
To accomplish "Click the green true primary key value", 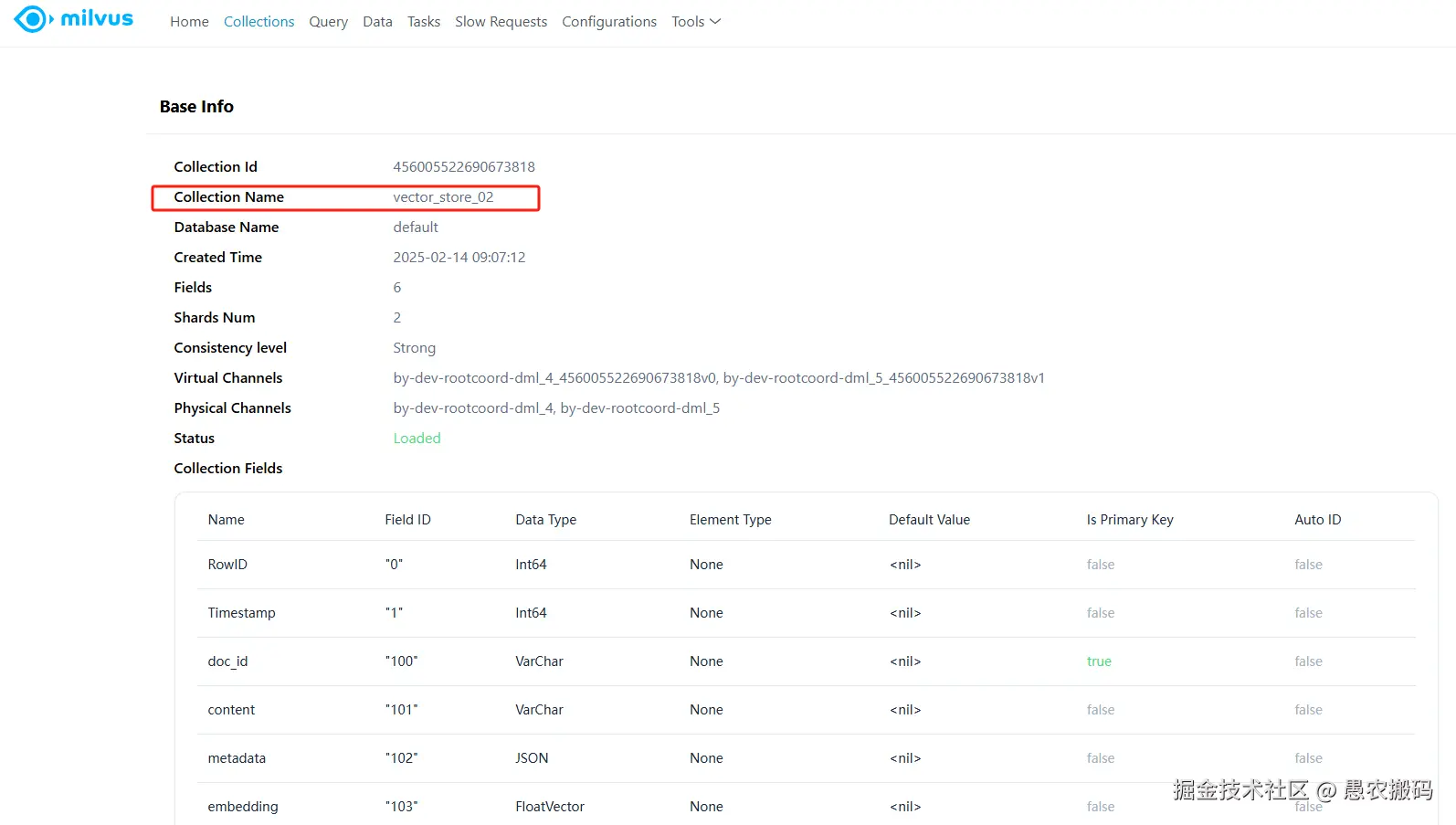I will (x=1099, y=661).
